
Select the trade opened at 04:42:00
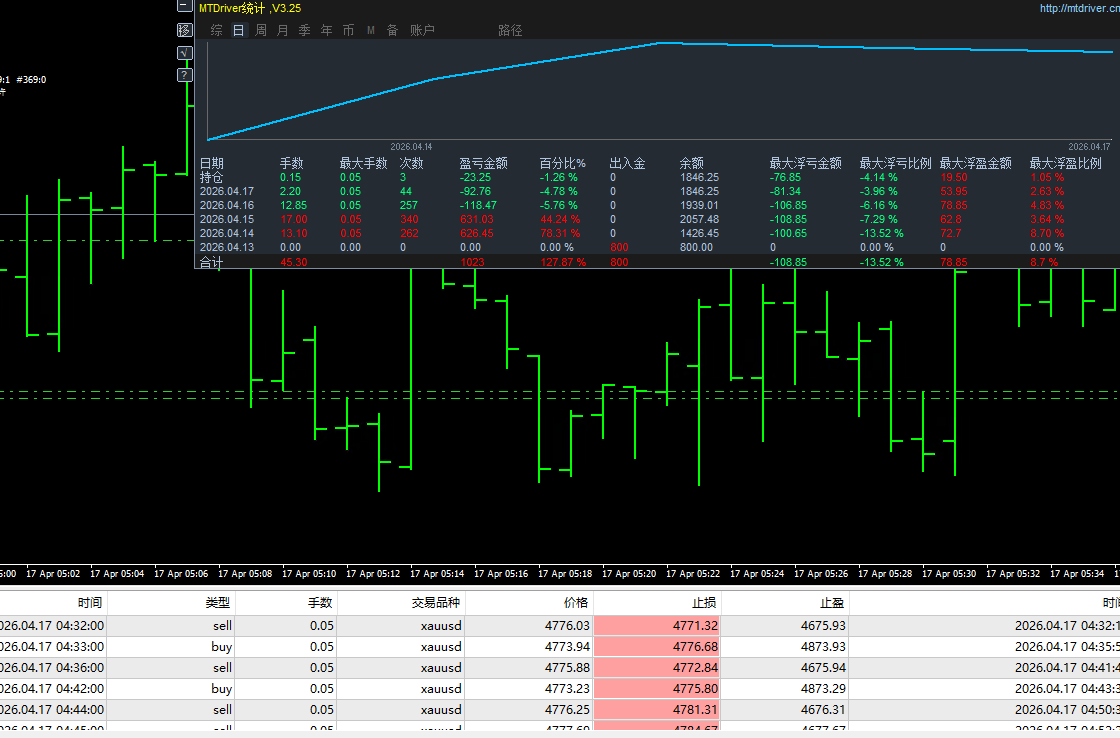coord(560,689)
